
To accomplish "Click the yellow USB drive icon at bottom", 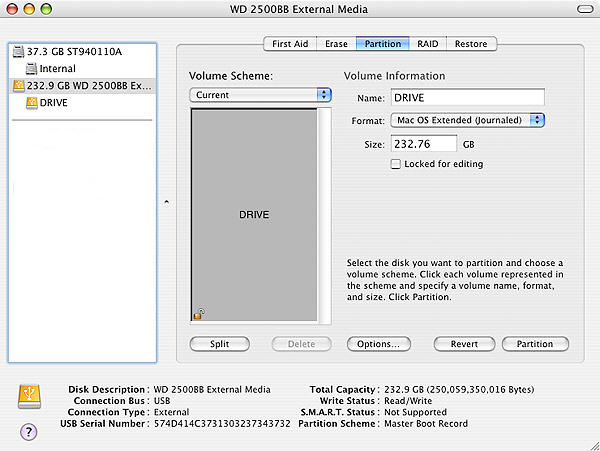I will 29,397.
